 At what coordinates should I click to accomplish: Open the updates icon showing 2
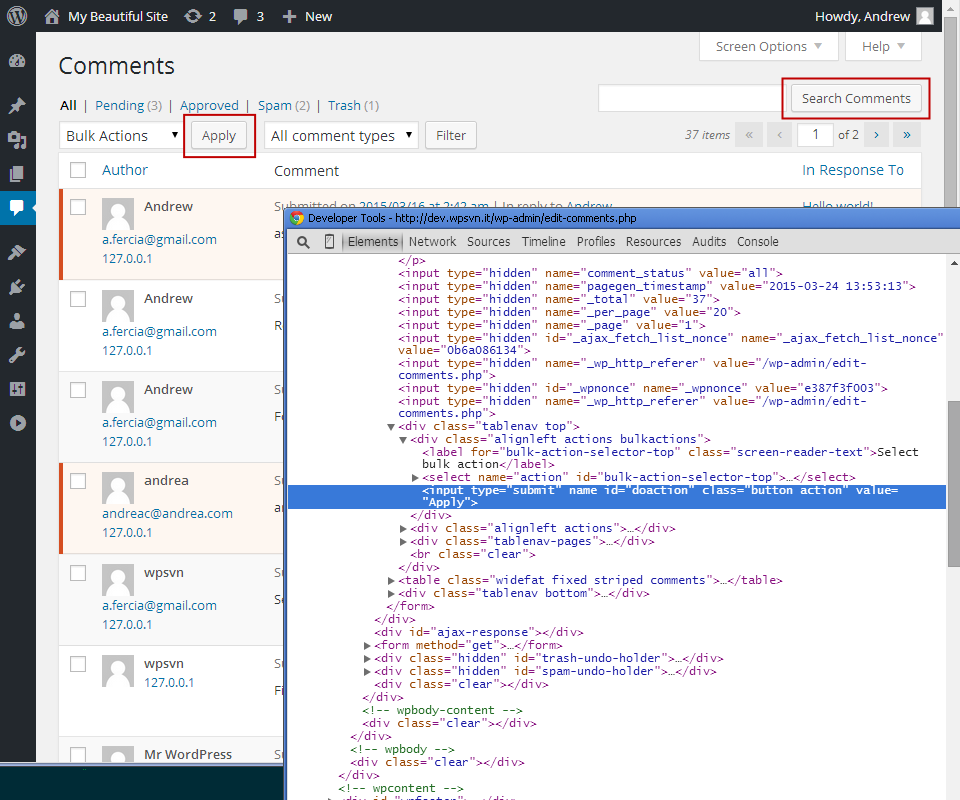click(193, 17)
